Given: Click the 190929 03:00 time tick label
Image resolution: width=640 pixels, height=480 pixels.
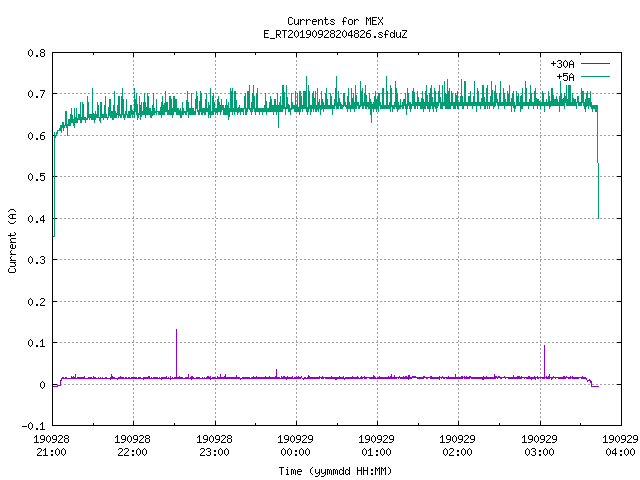Looking at the screenshot, I should click(539, 446).
